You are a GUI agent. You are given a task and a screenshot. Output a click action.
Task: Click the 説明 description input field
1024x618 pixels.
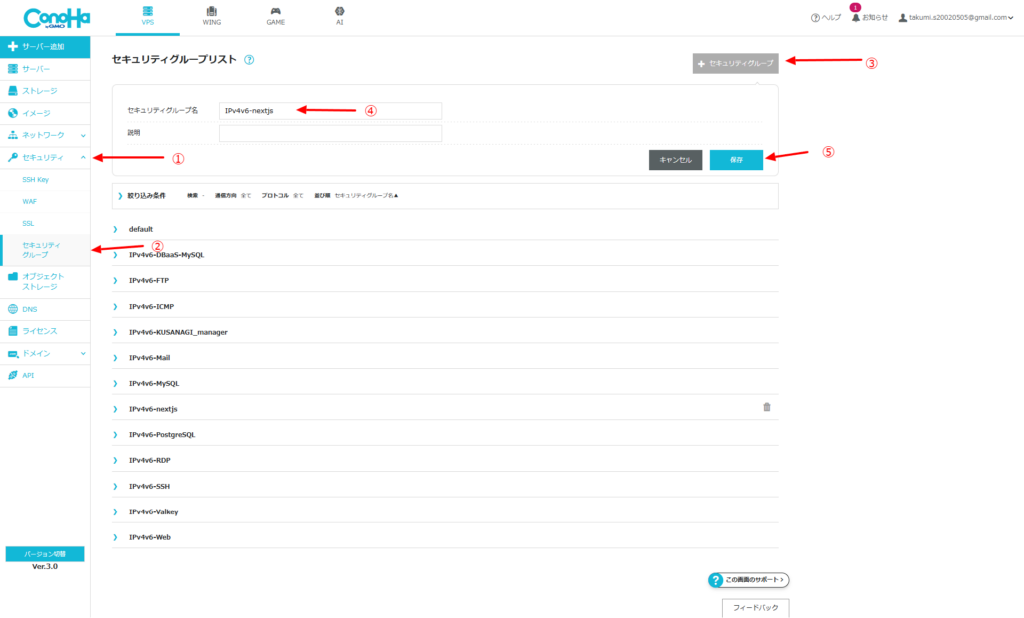click(330, 133)
